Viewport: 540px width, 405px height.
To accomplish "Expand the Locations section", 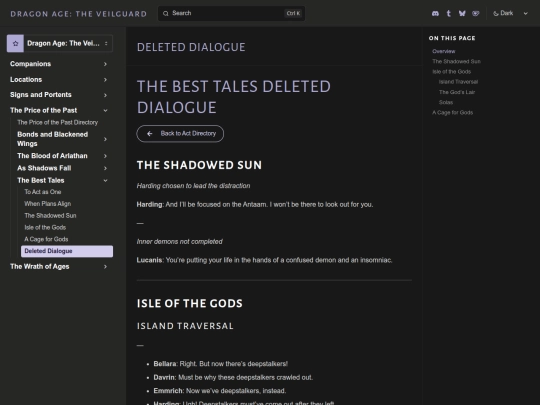I will (105, 80).
